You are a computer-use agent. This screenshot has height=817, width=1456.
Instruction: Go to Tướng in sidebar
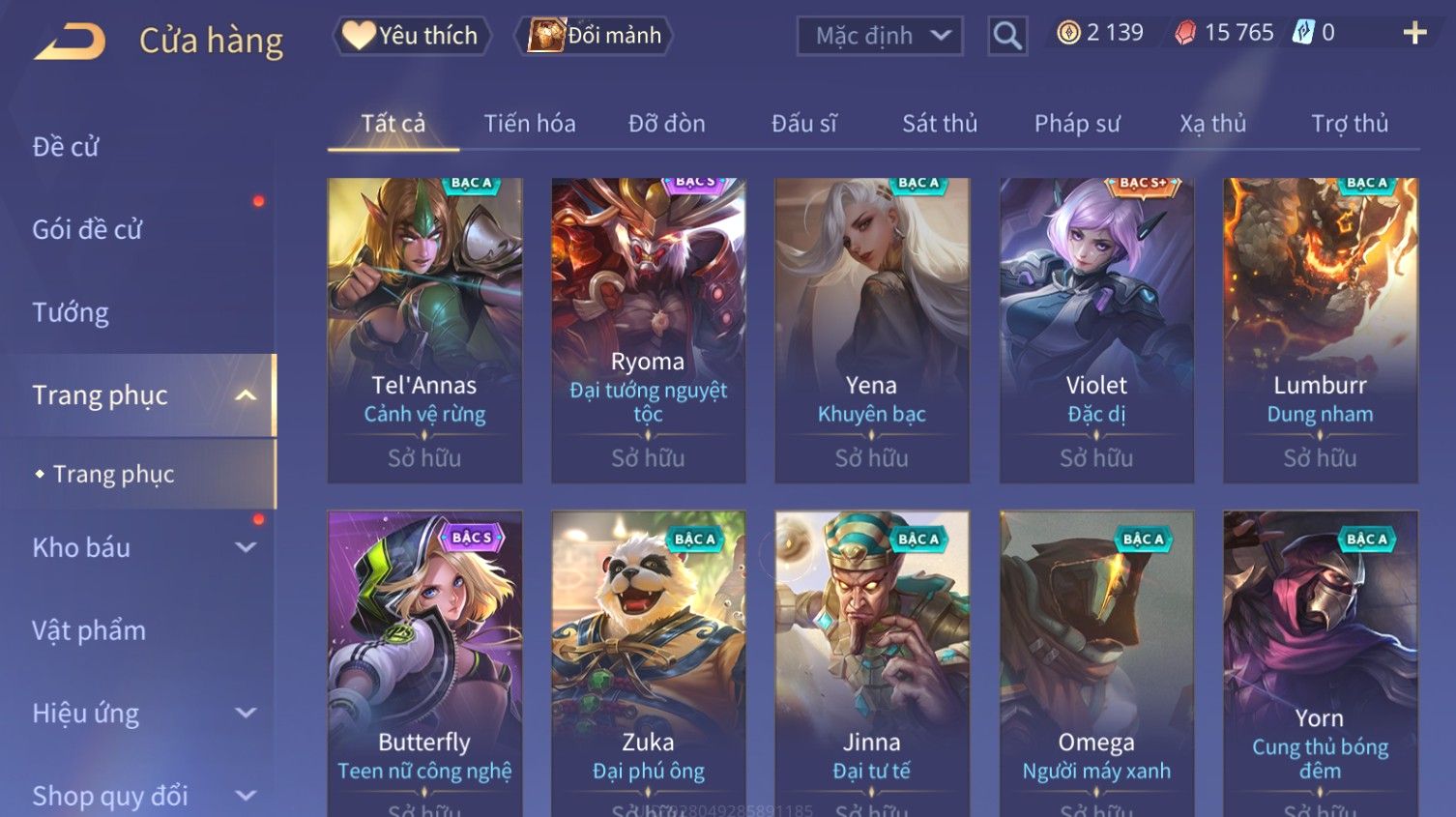[x=70, y=312]
